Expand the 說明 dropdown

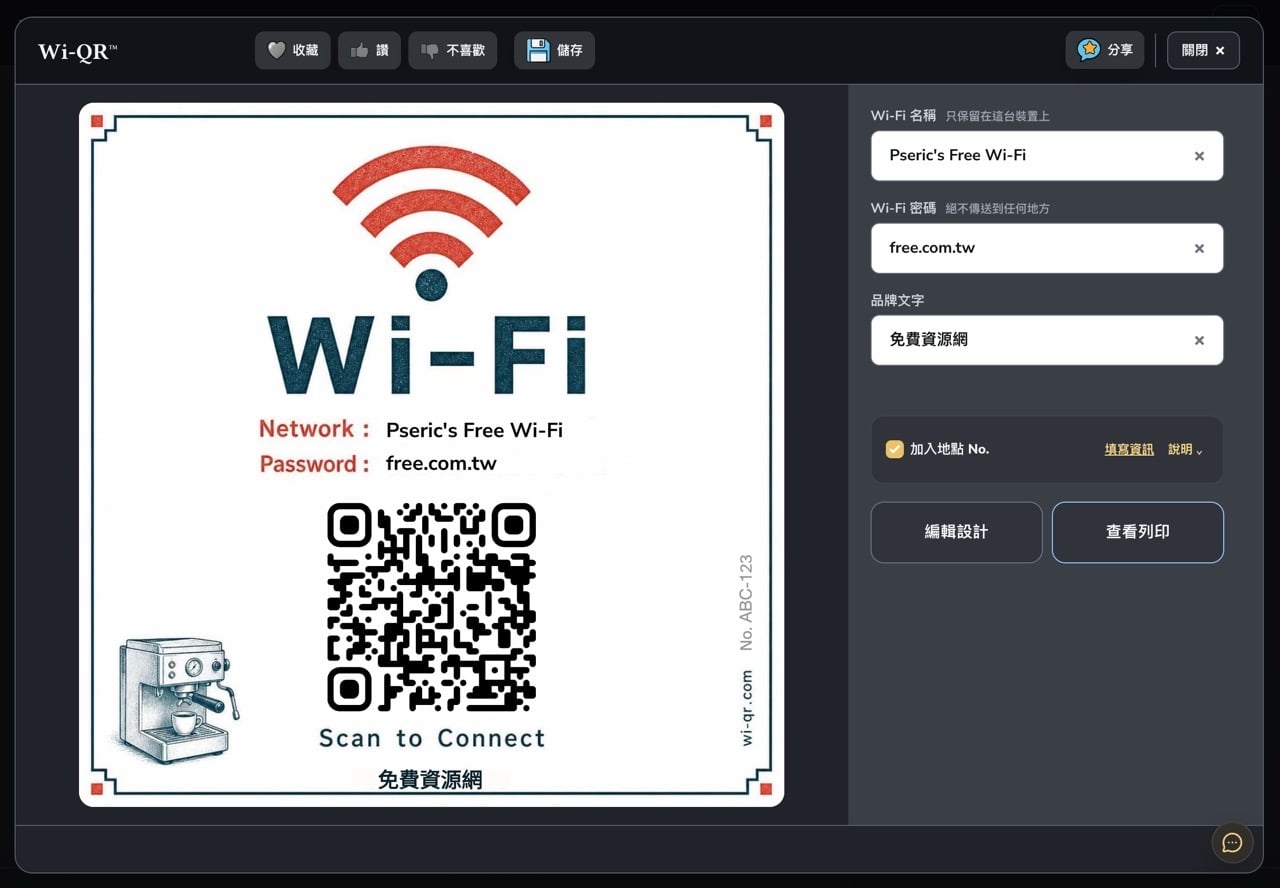tap(1185, 449)
